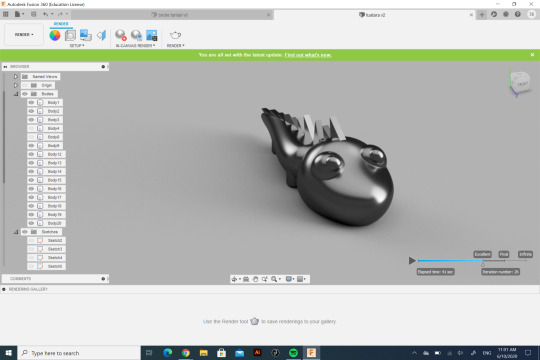Open the Setup dropdown menu

pos(77,45)
